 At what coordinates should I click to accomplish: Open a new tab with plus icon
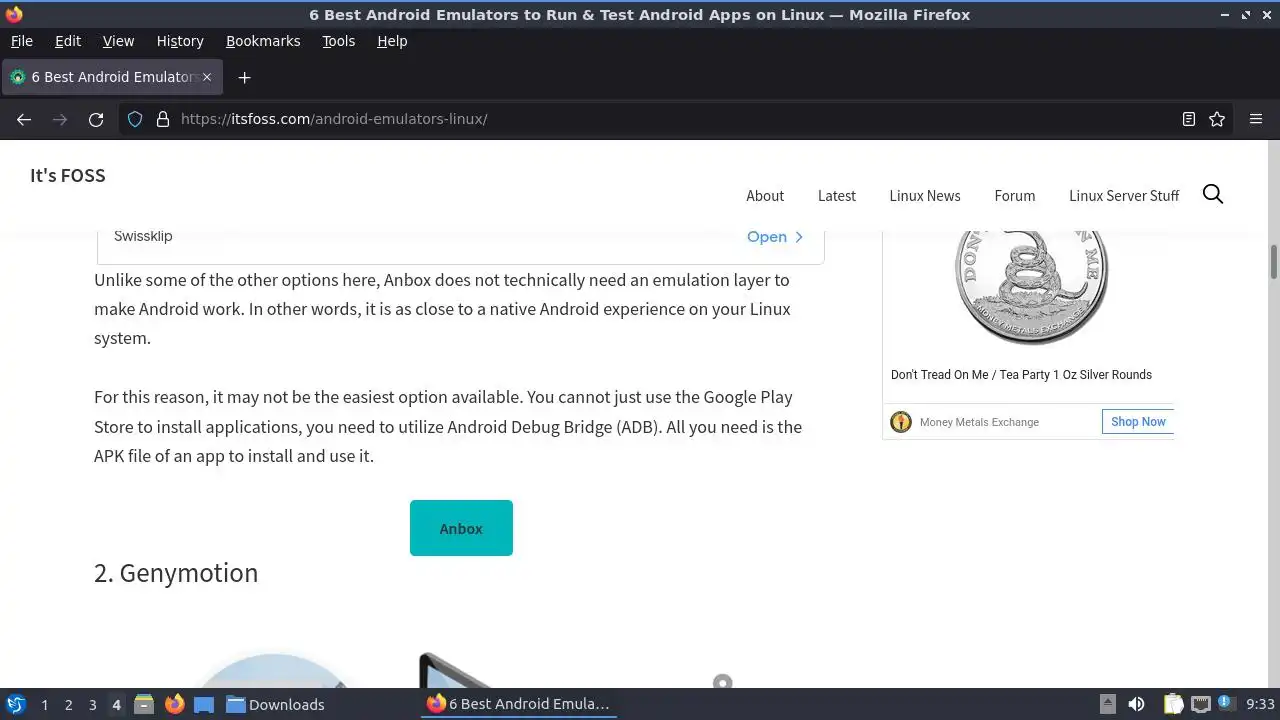tap(244, 77)
